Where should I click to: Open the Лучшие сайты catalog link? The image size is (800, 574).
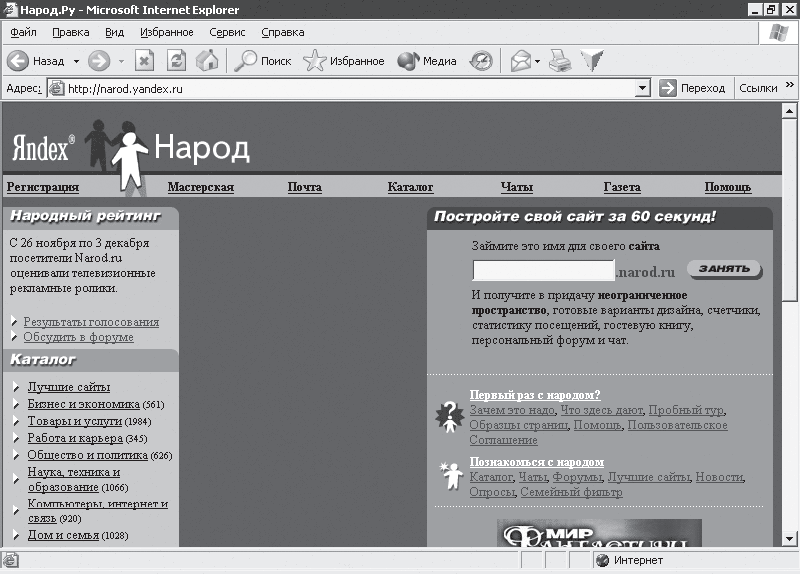(68, 387)
